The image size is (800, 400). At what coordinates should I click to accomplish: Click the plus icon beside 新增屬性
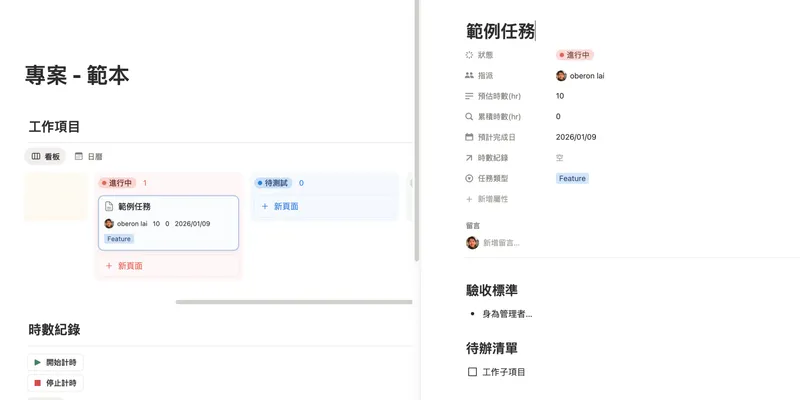pos(469,199)
